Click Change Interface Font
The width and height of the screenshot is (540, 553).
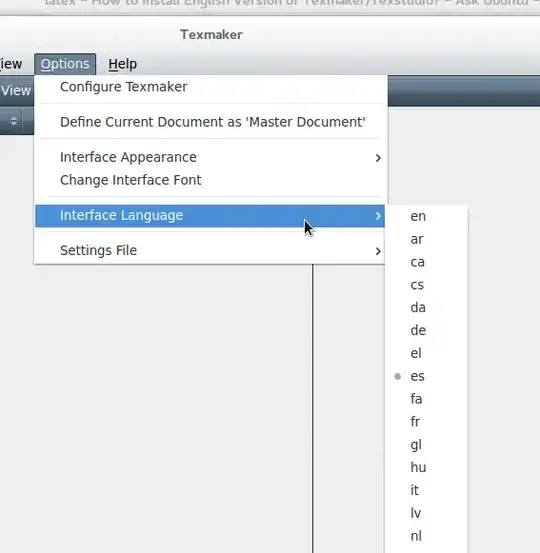click(211, 180)
